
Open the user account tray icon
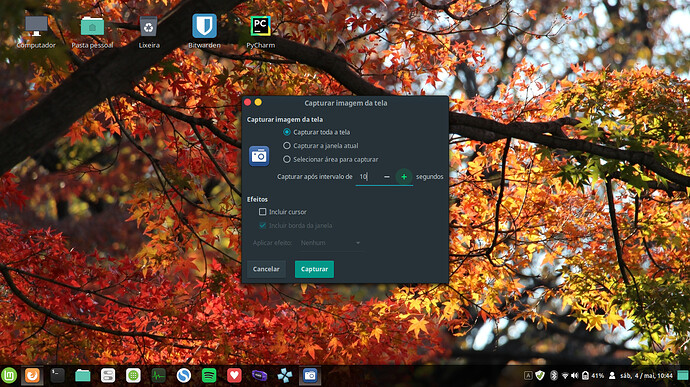tap(612, 376)
